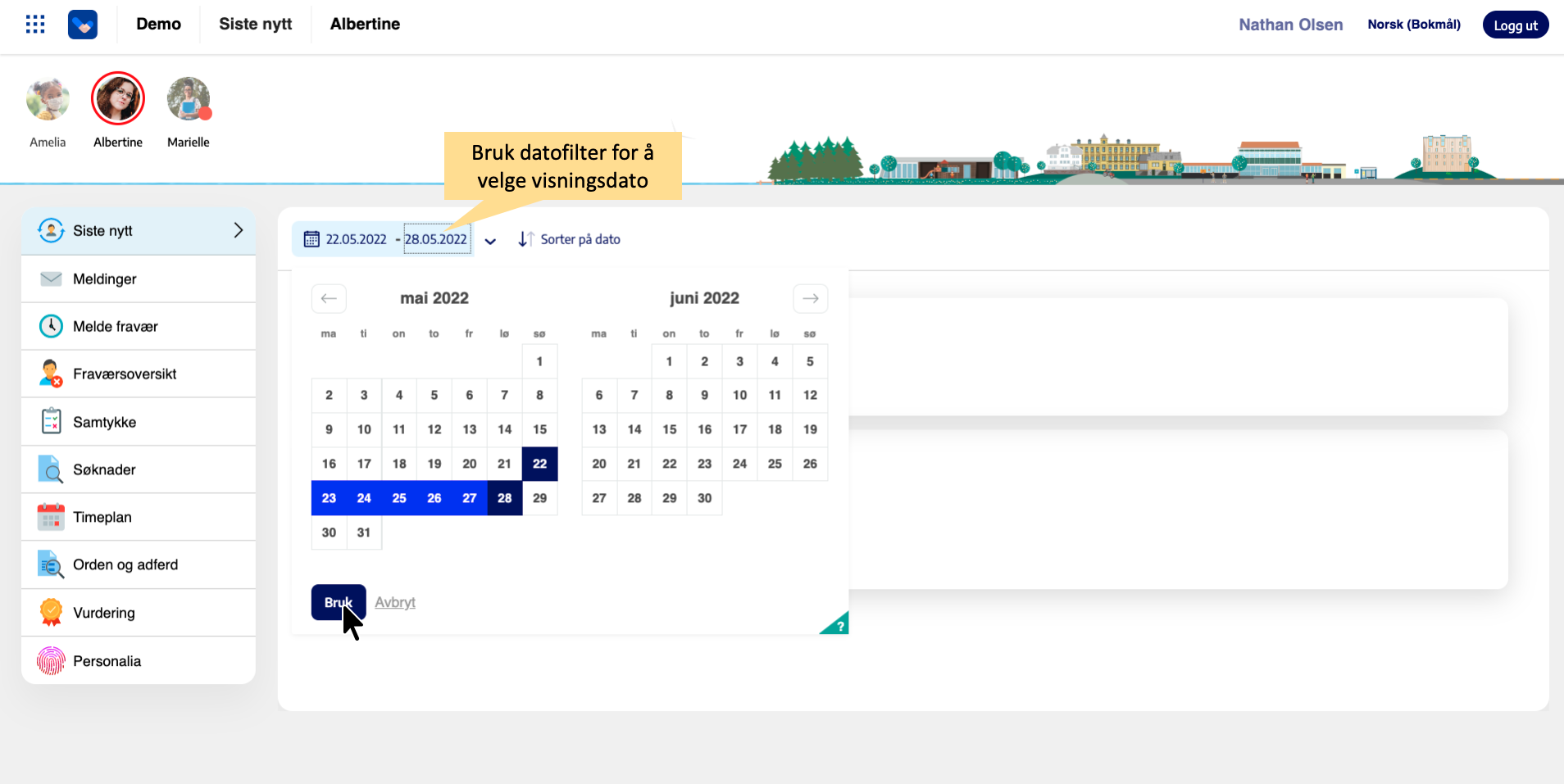The image size is (1564, 784).
Task: Click the Fraværsoversikt person icon
Action: tap(51, 374)
